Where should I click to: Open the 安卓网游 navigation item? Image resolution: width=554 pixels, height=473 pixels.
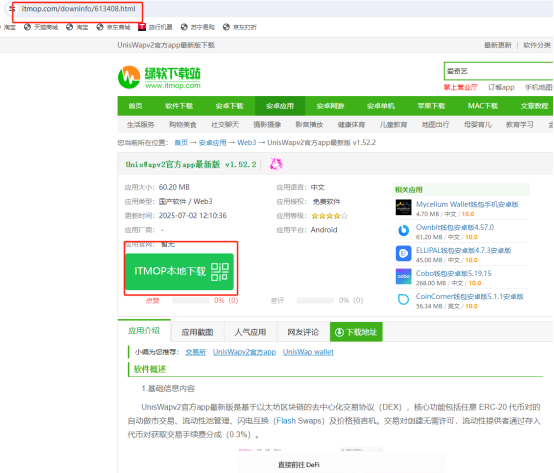[x=330, y=106]
